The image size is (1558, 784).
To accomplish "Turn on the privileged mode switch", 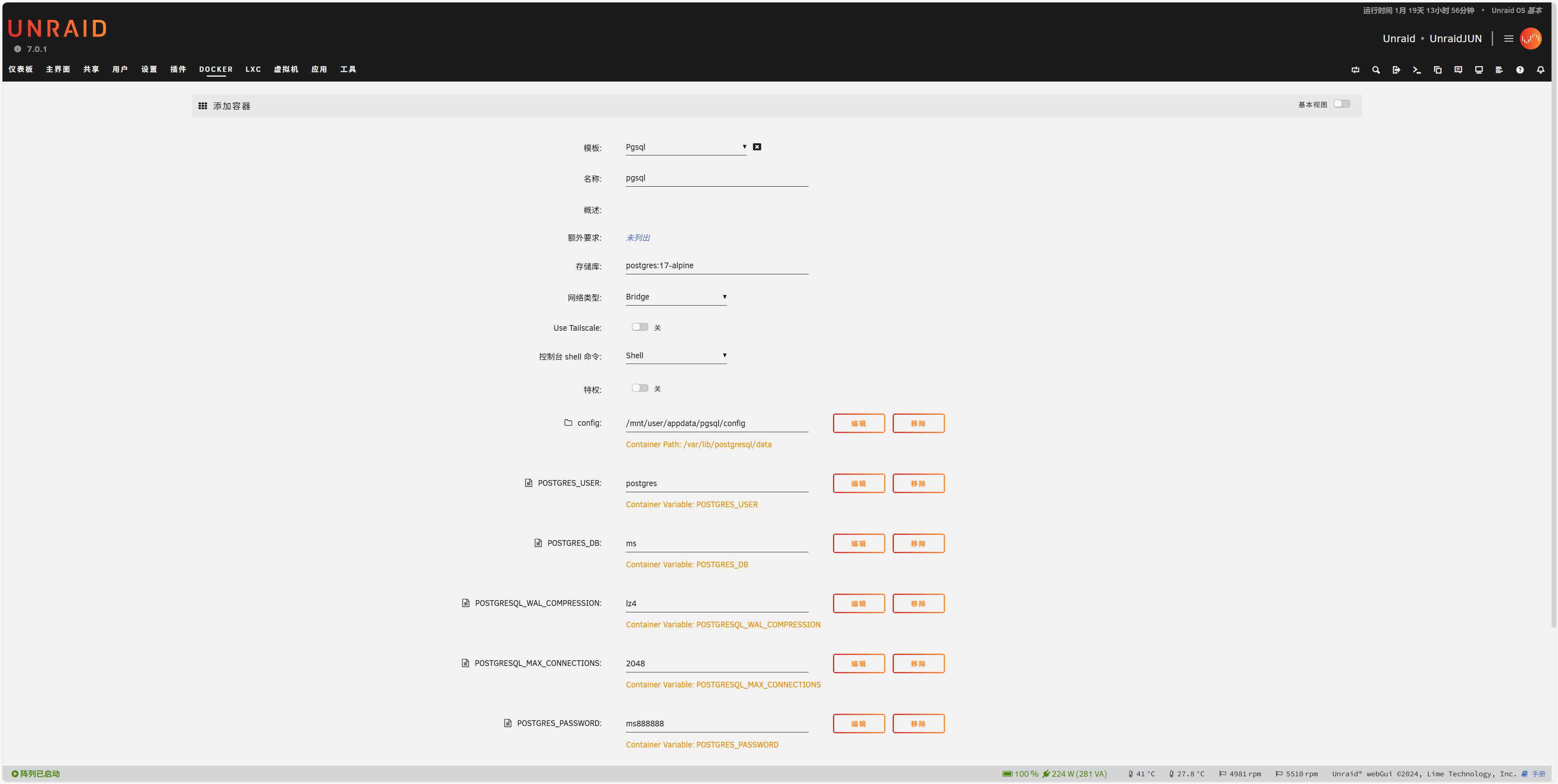I will tap(639, 388).
